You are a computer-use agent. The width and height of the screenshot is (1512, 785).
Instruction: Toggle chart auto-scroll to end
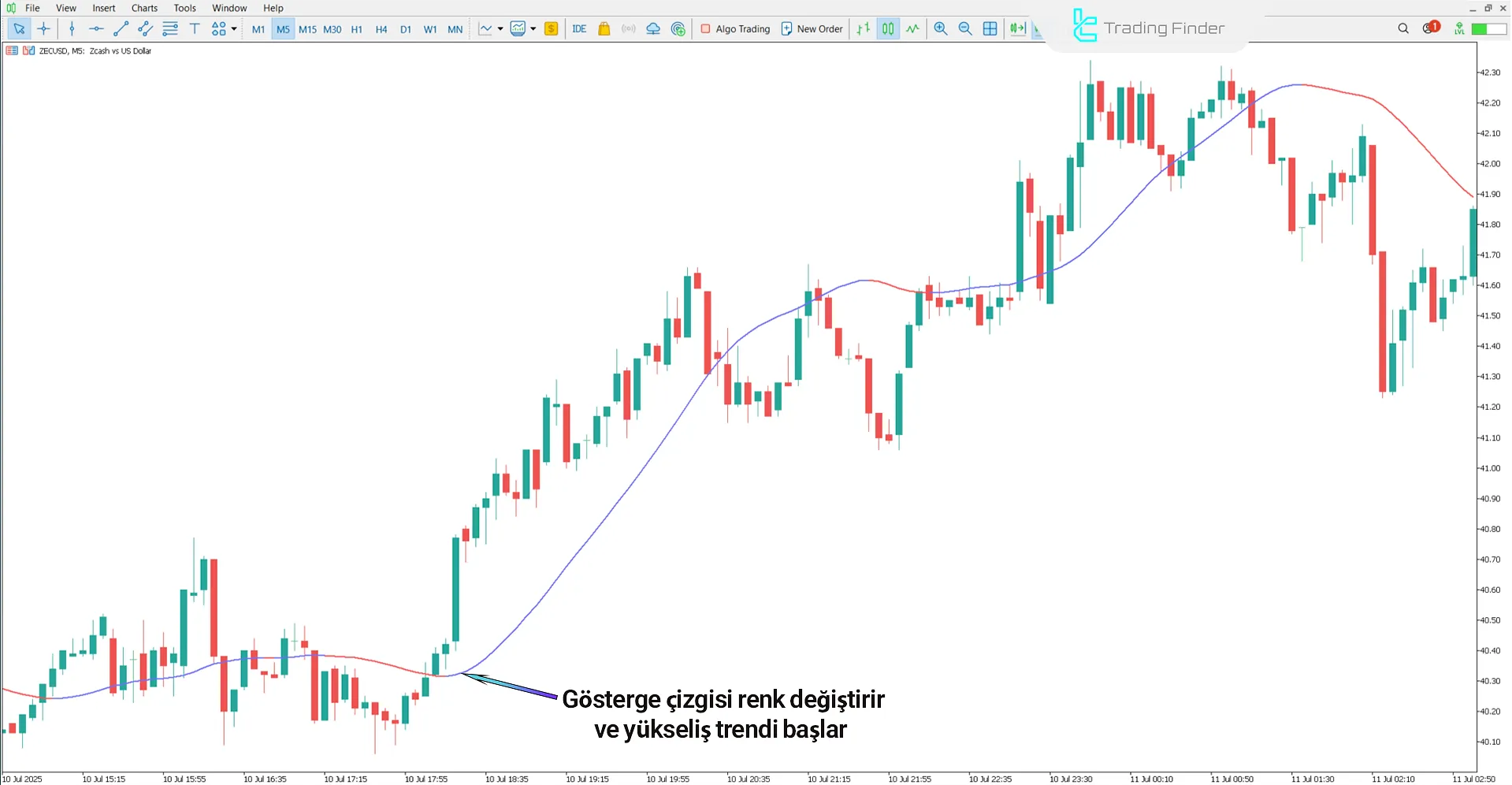click(x=1018, y=29)
